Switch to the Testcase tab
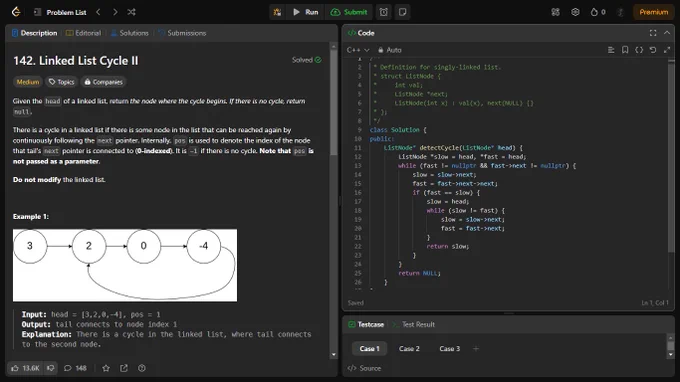The height and width of the screenshot is (382, 680). coord(366,324)
